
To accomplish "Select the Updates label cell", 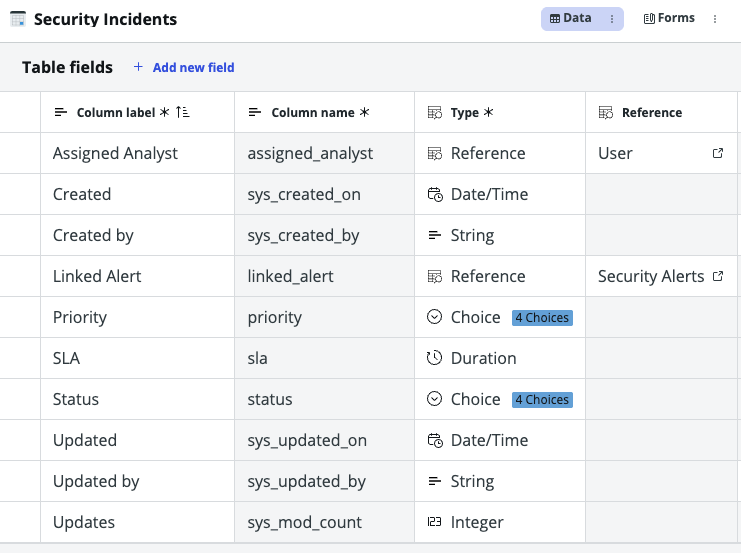I will coord(138,522).
